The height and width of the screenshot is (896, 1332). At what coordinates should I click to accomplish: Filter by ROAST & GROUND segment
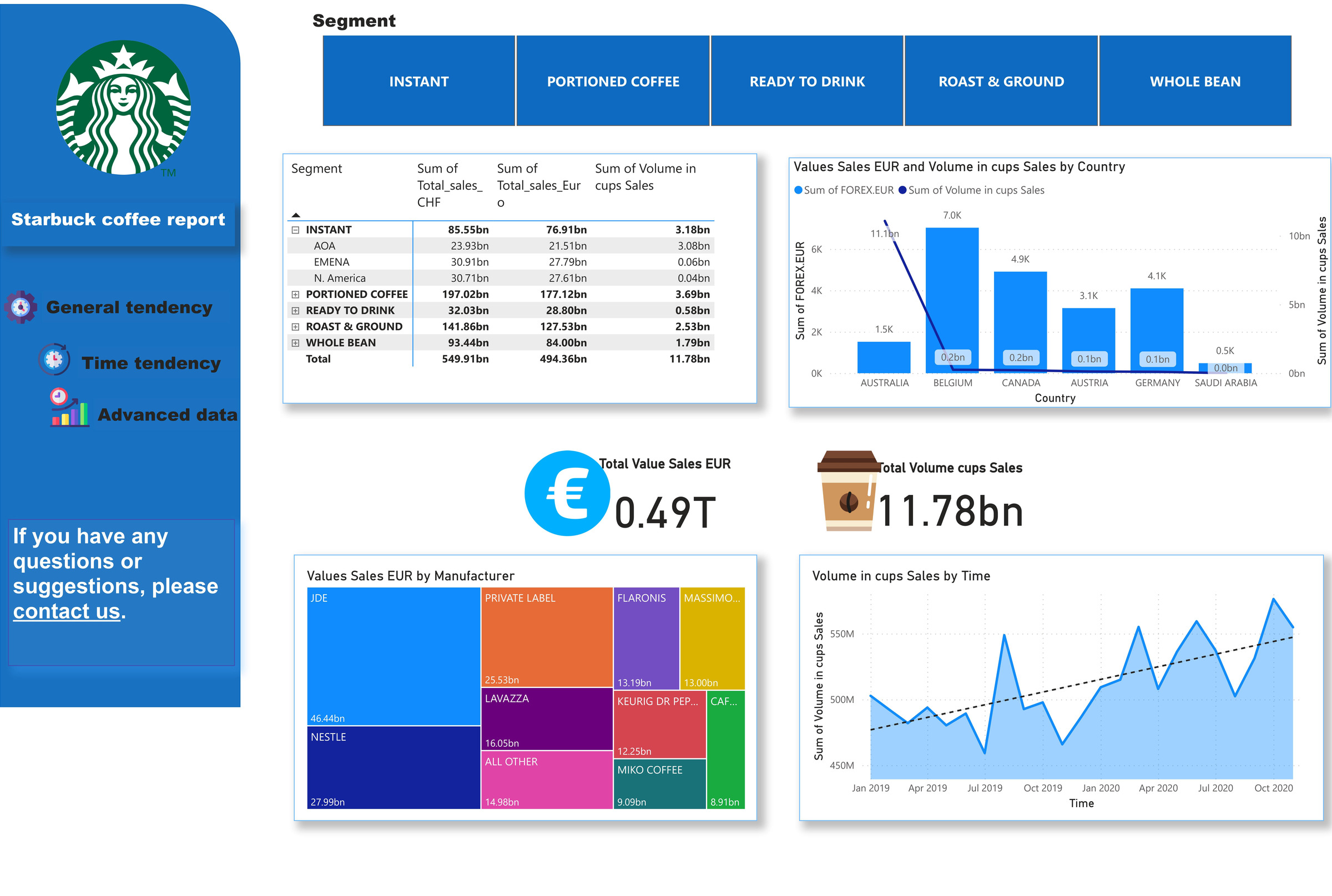[1001, 81]
